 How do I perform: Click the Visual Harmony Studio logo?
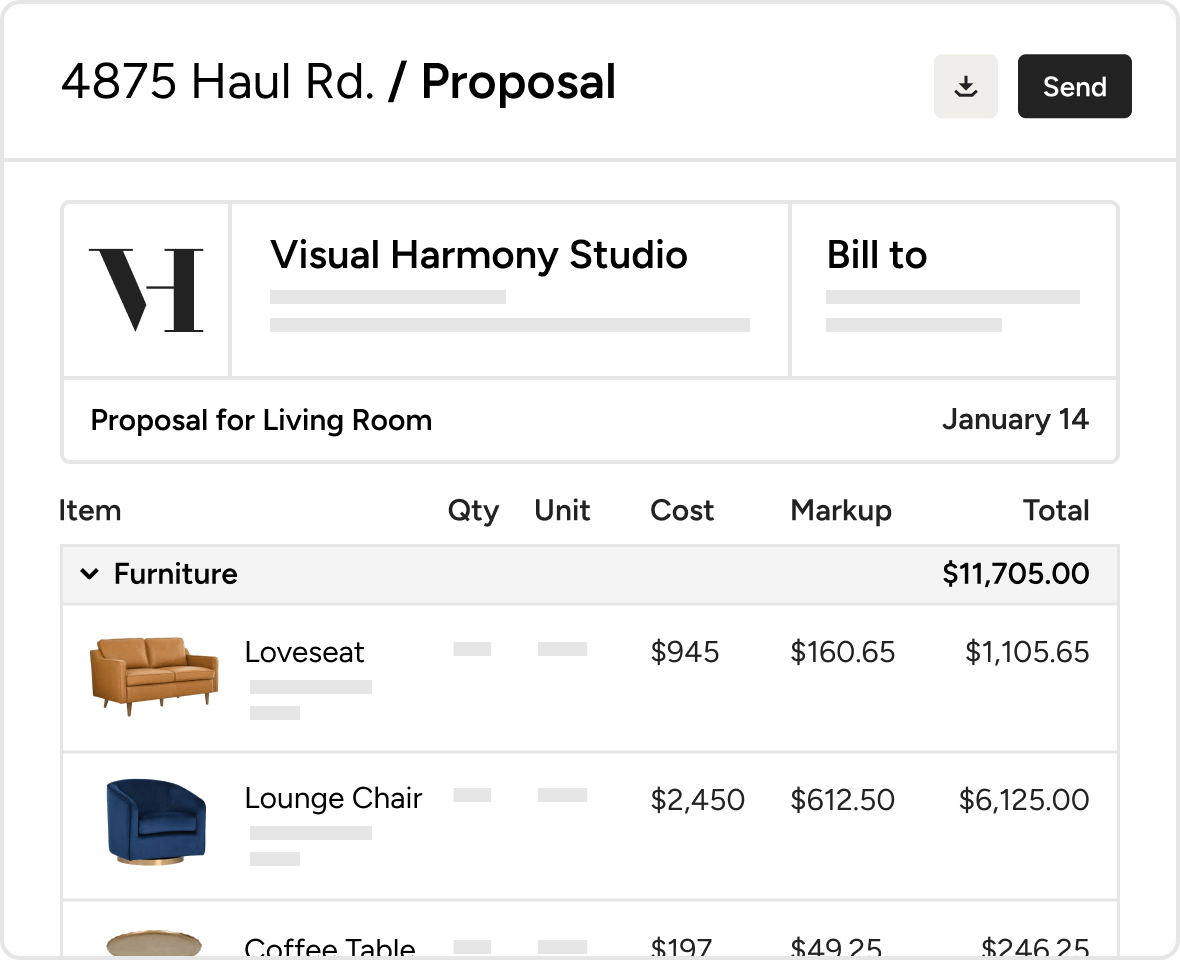click(146, 290)
